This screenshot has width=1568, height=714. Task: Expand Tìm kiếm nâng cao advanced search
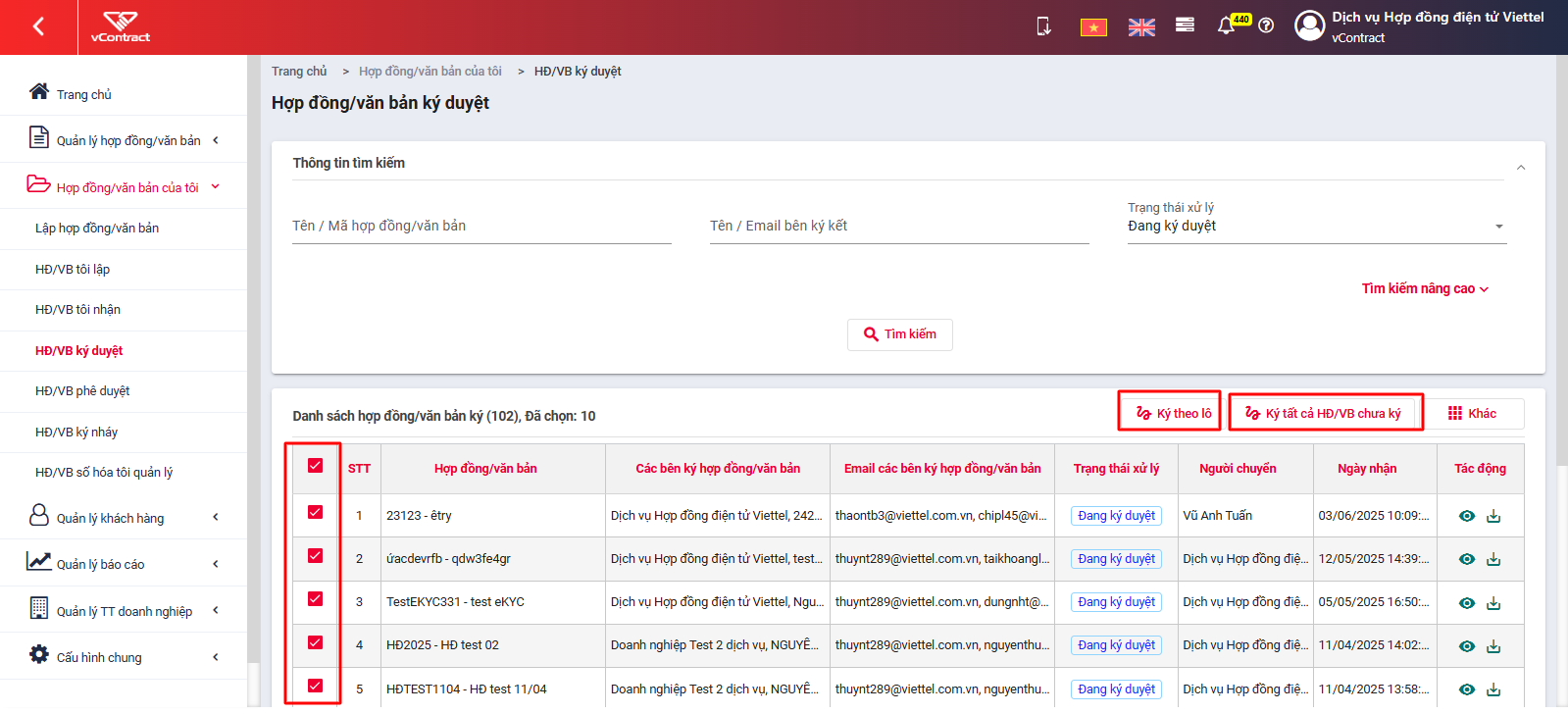tap(1425, 288)
